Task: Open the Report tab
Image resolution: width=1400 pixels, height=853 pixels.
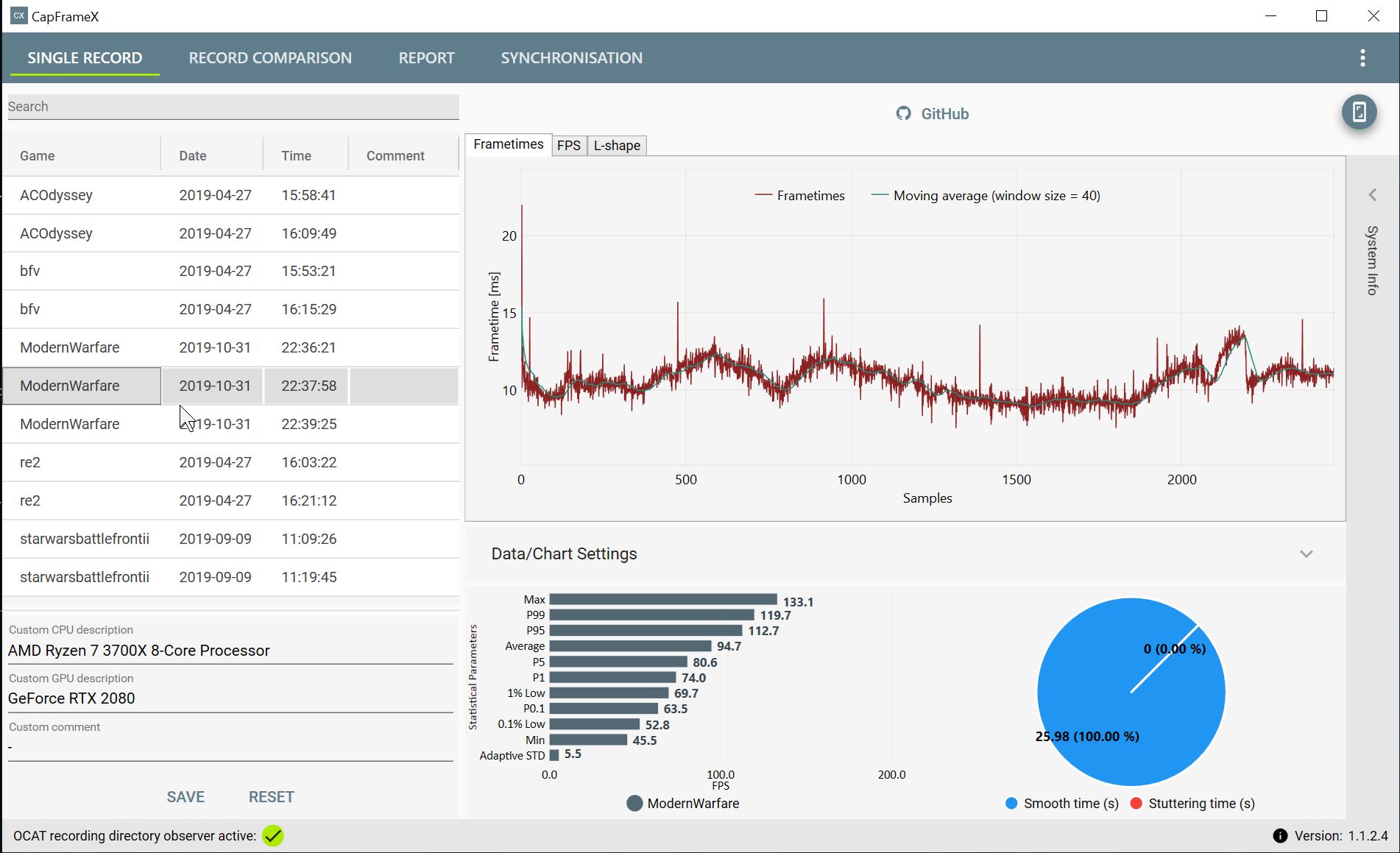Action: [x=426, y=58]
